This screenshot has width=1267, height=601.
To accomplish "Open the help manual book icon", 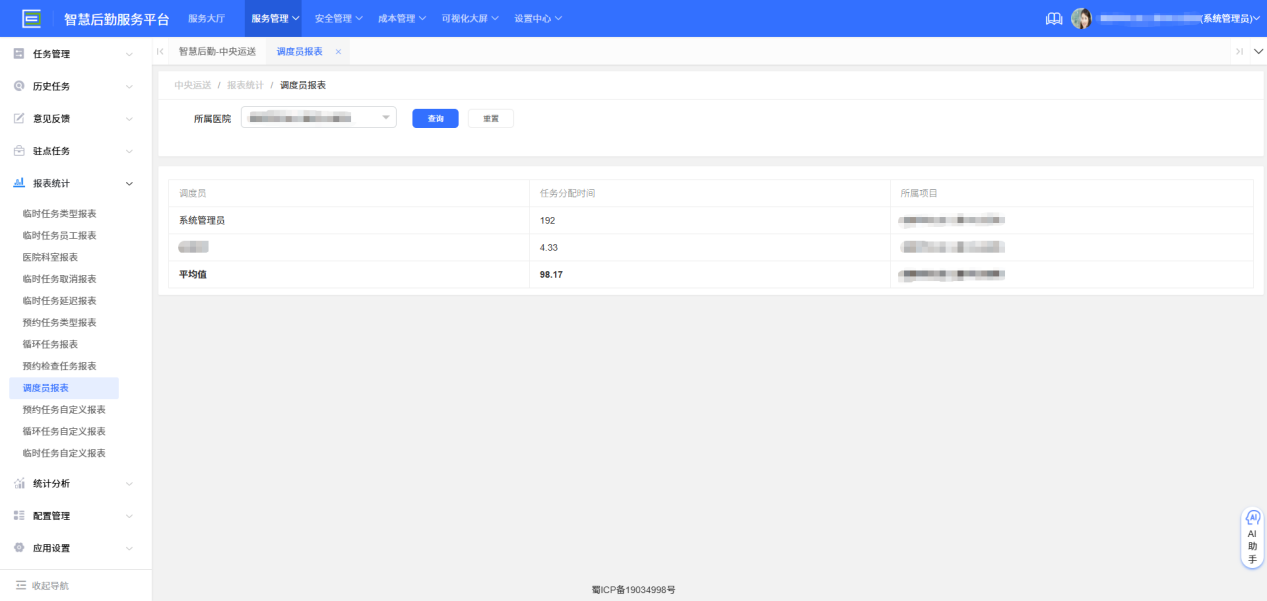I will point(1053,19).
